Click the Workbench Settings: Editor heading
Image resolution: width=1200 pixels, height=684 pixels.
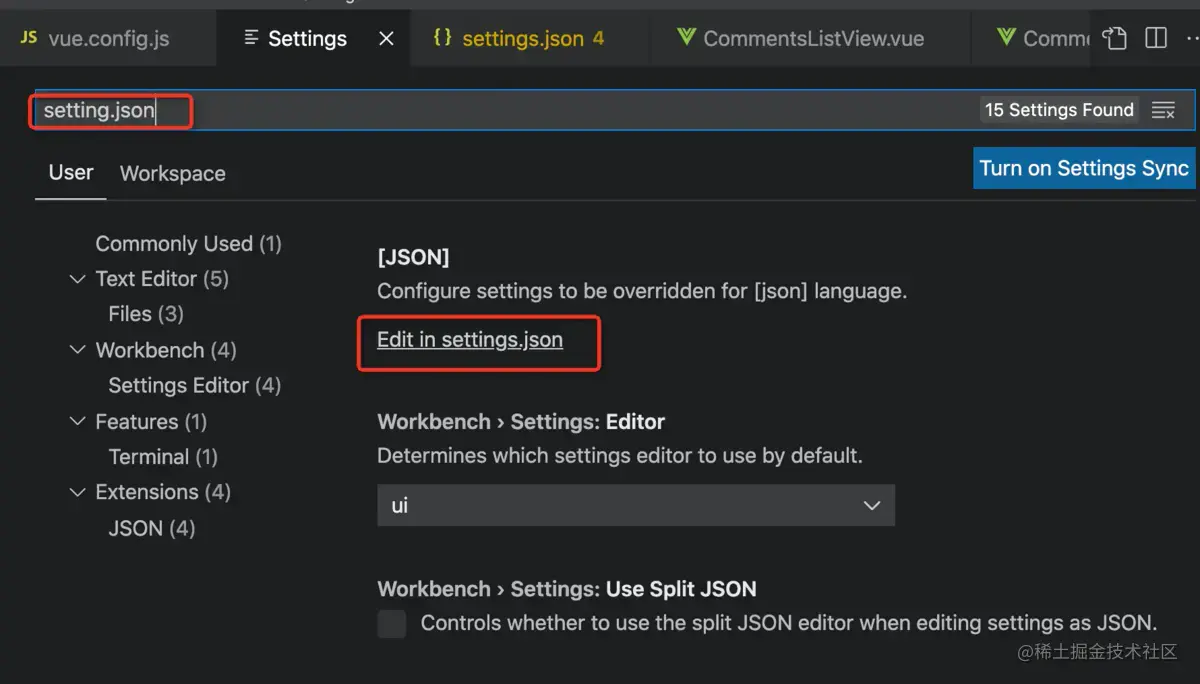pyautogui.click(x=521, y=422)
